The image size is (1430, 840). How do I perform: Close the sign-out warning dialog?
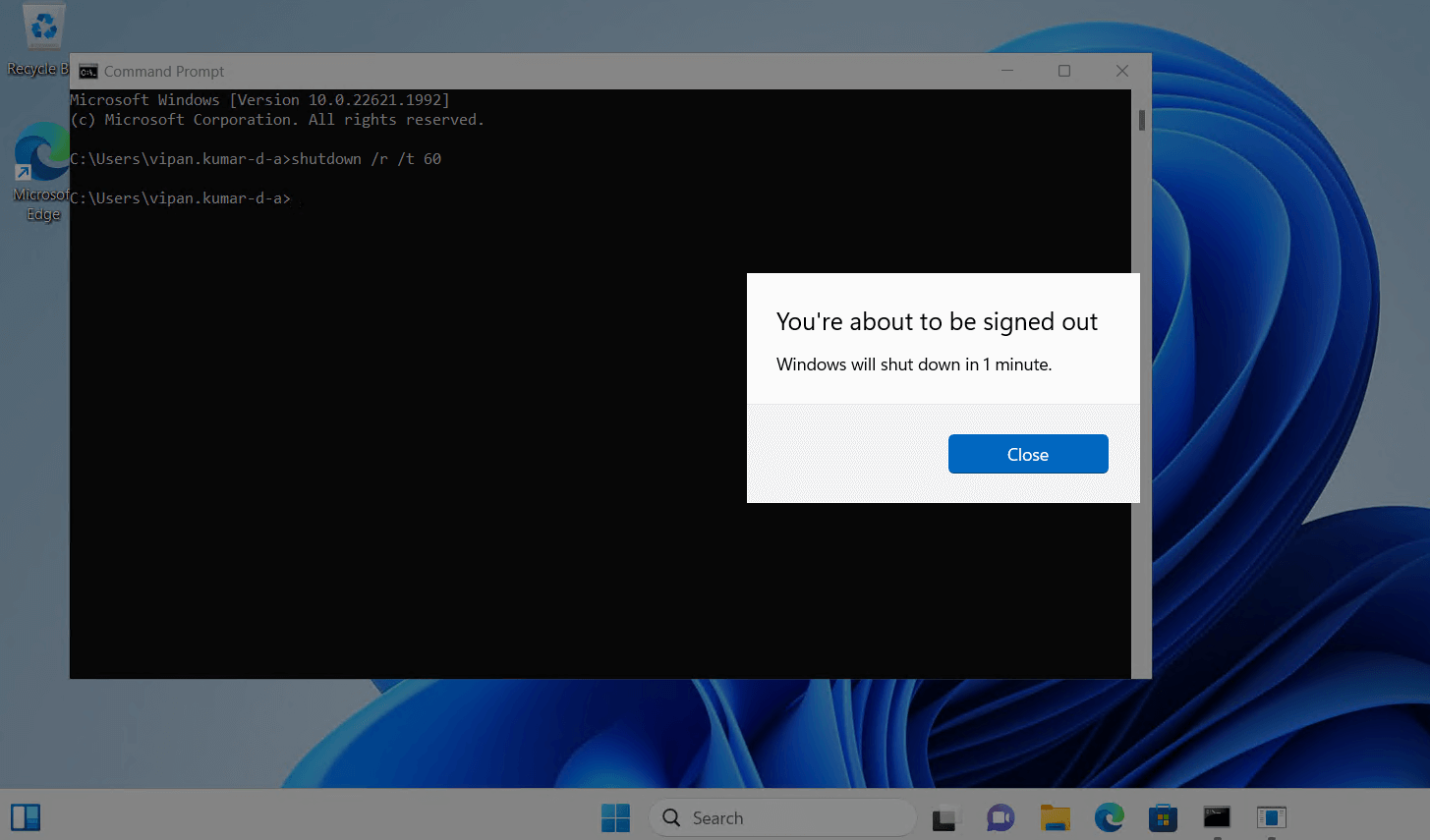pyautogui.click(x=1028, y=454)
